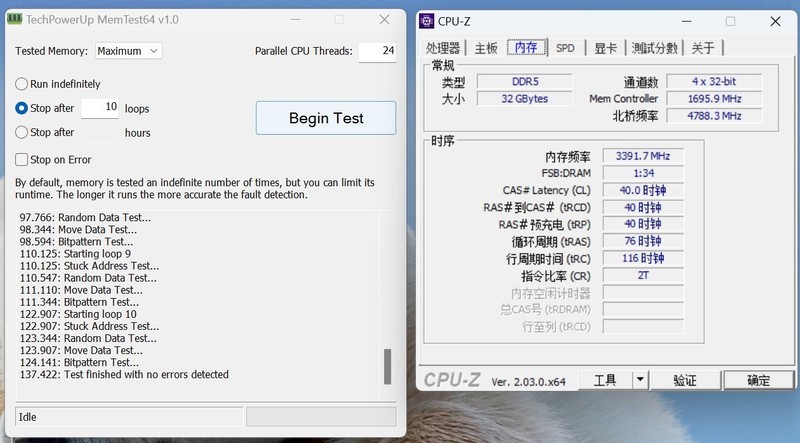Click the MemTest64 progress bar

(321, 416)
